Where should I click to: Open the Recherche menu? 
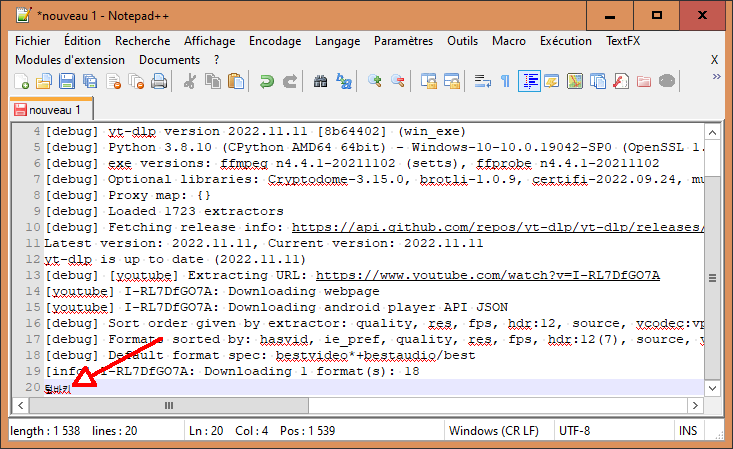(x=143, y=41)
